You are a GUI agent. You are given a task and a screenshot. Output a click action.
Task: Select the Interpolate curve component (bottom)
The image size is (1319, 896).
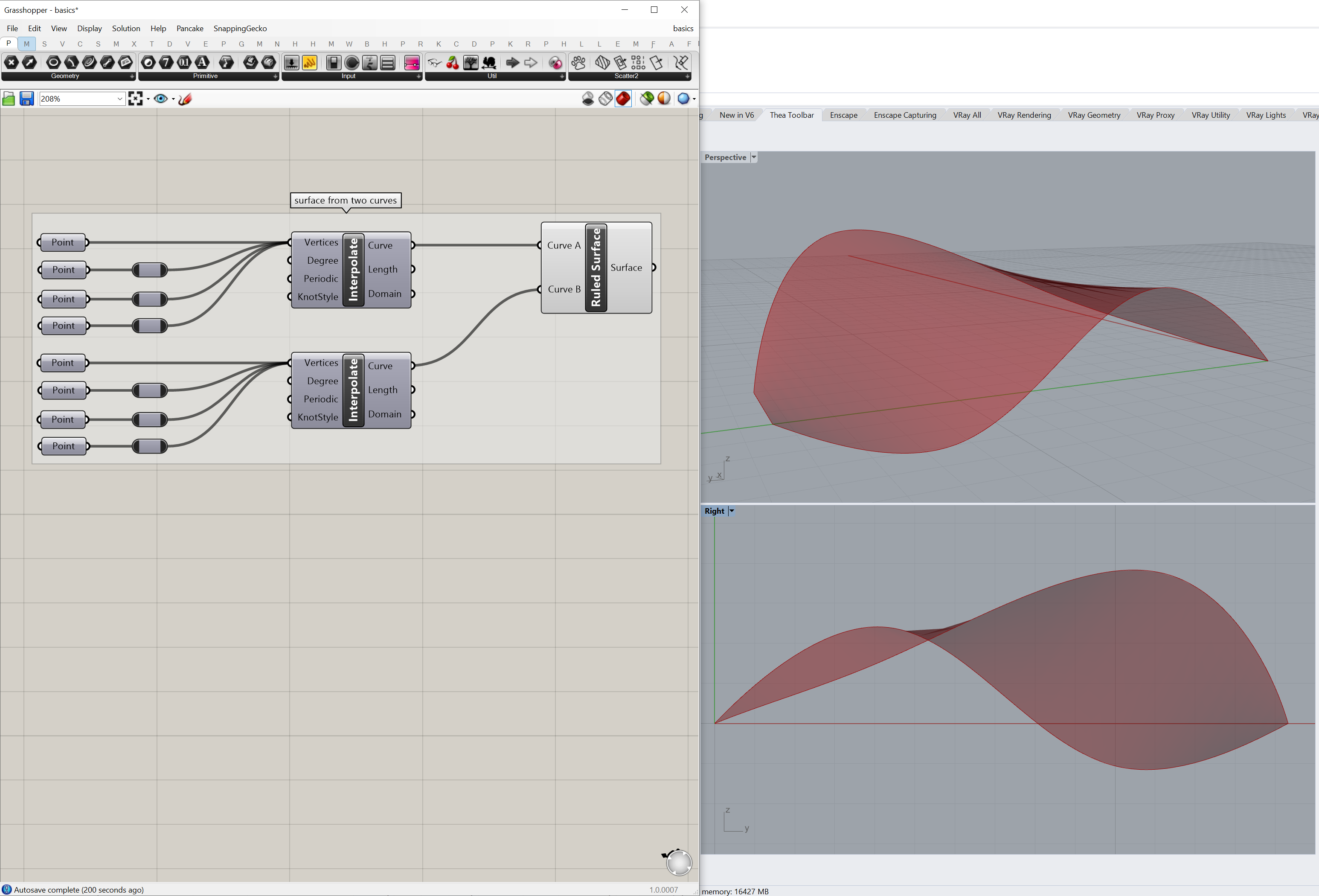[x=352, y=389]
